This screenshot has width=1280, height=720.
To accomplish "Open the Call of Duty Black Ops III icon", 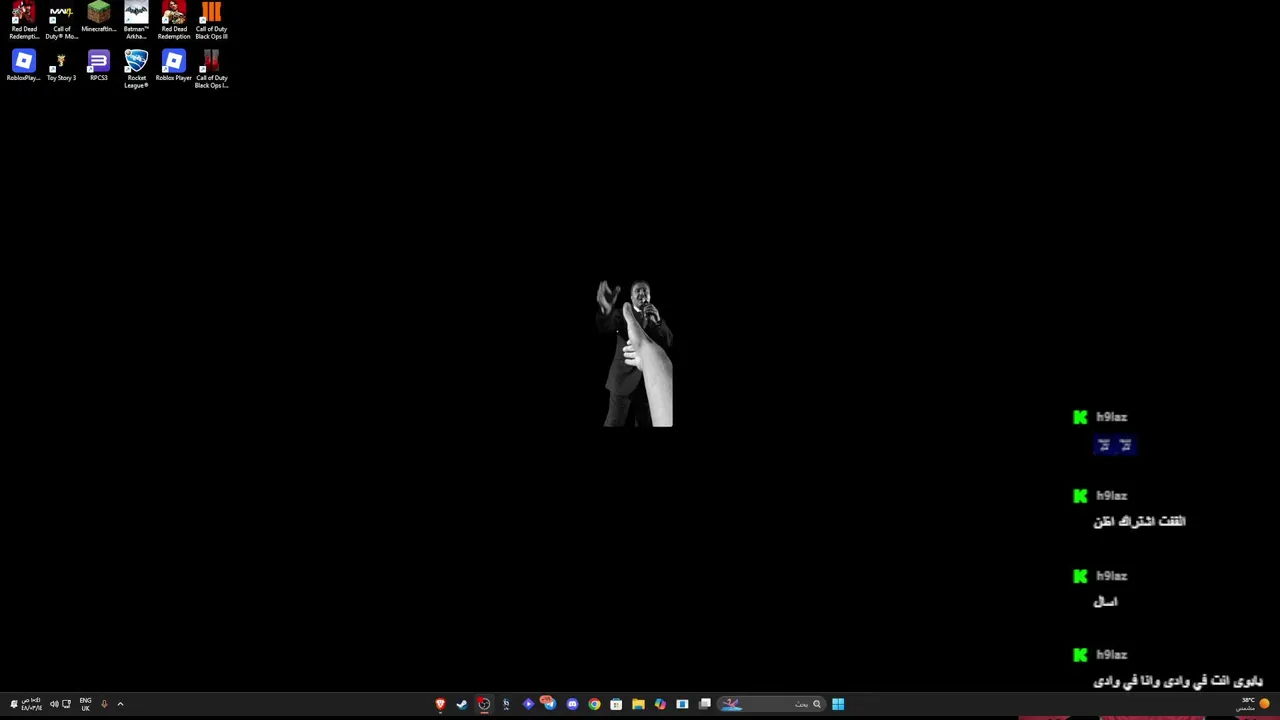I will pyautogui.click(x=211, y=21).
